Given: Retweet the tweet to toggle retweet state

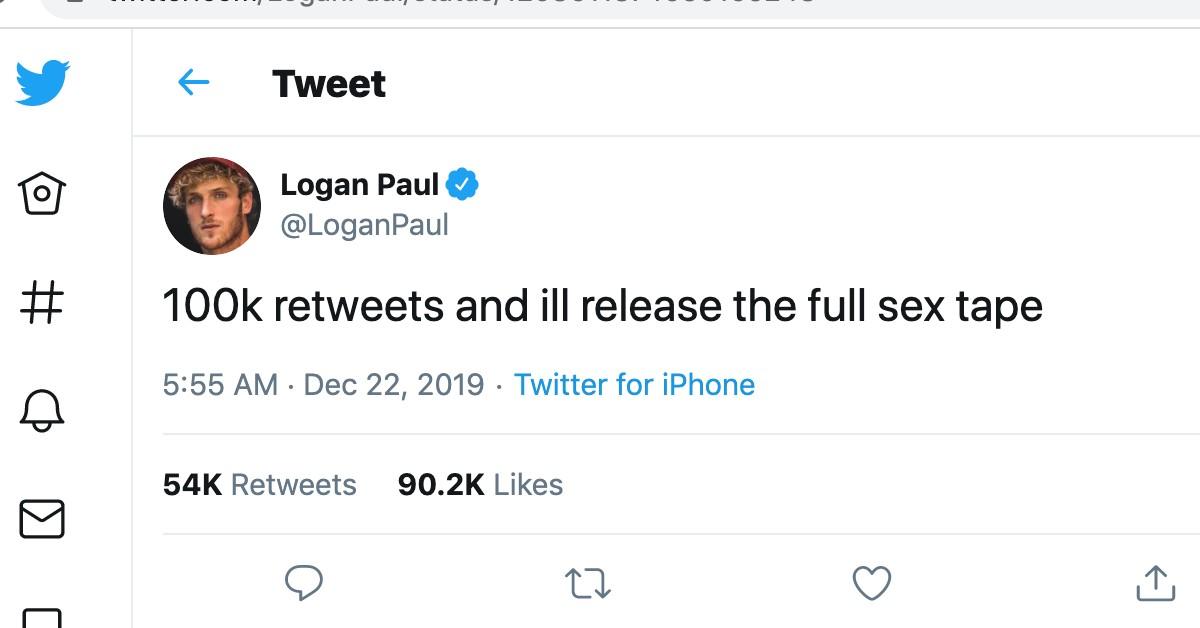Looking at the screenshot, I should (x=589, y=580).
